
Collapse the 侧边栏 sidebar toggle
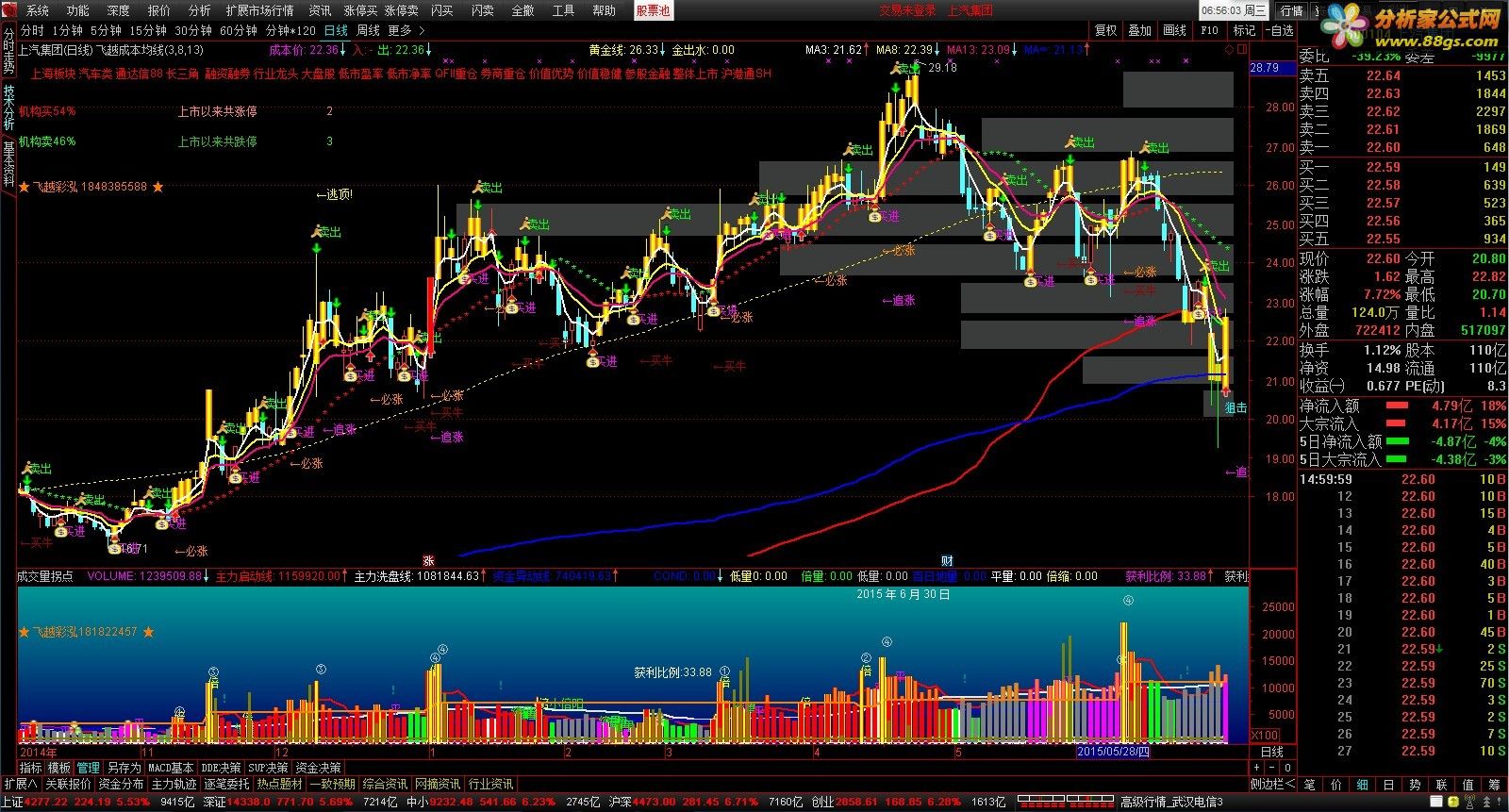point(1272,784)
